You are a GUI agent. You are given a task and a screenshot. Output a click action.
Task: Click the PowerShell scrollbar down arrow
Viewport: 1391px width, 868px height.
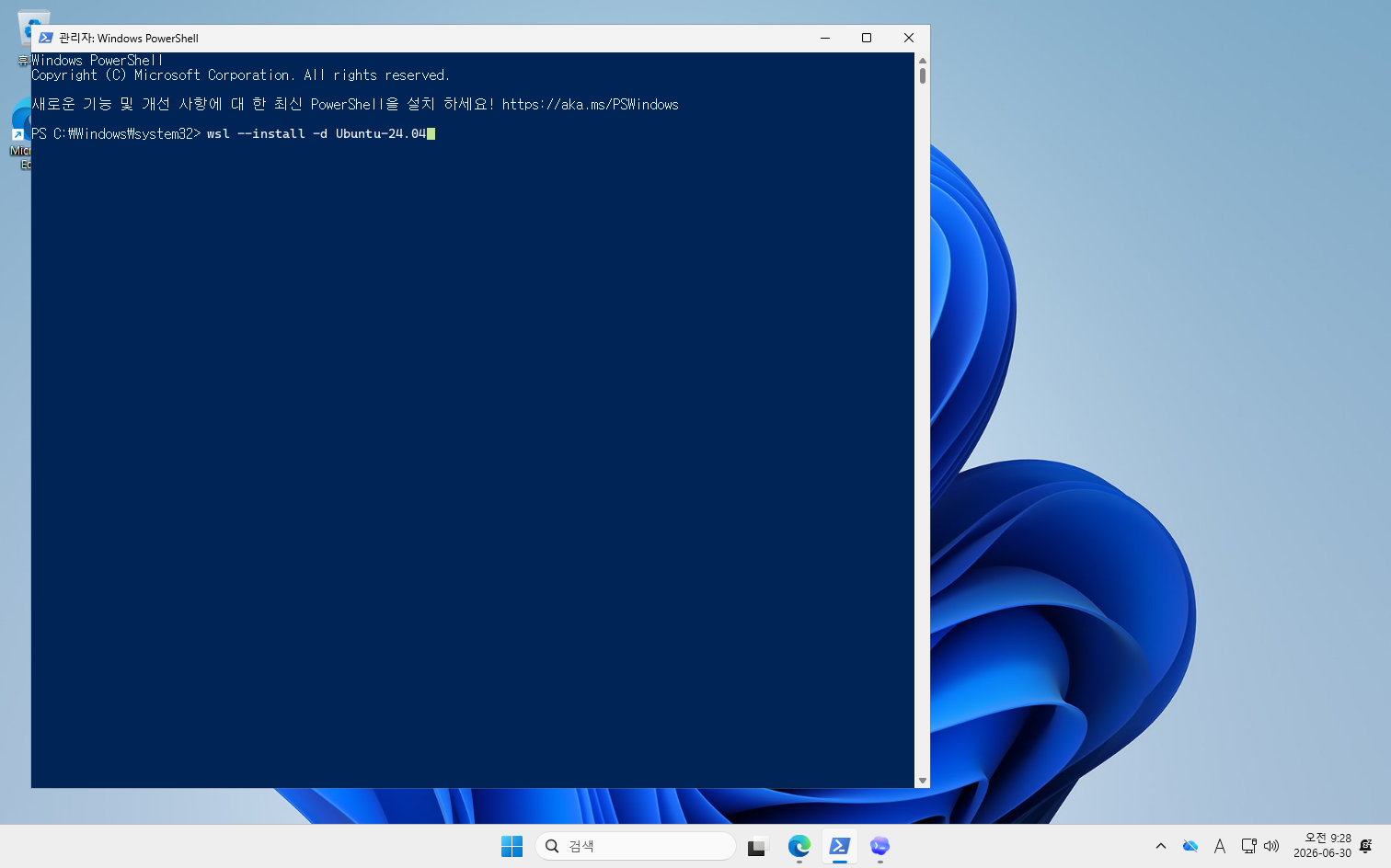click(x=922, y=781)
